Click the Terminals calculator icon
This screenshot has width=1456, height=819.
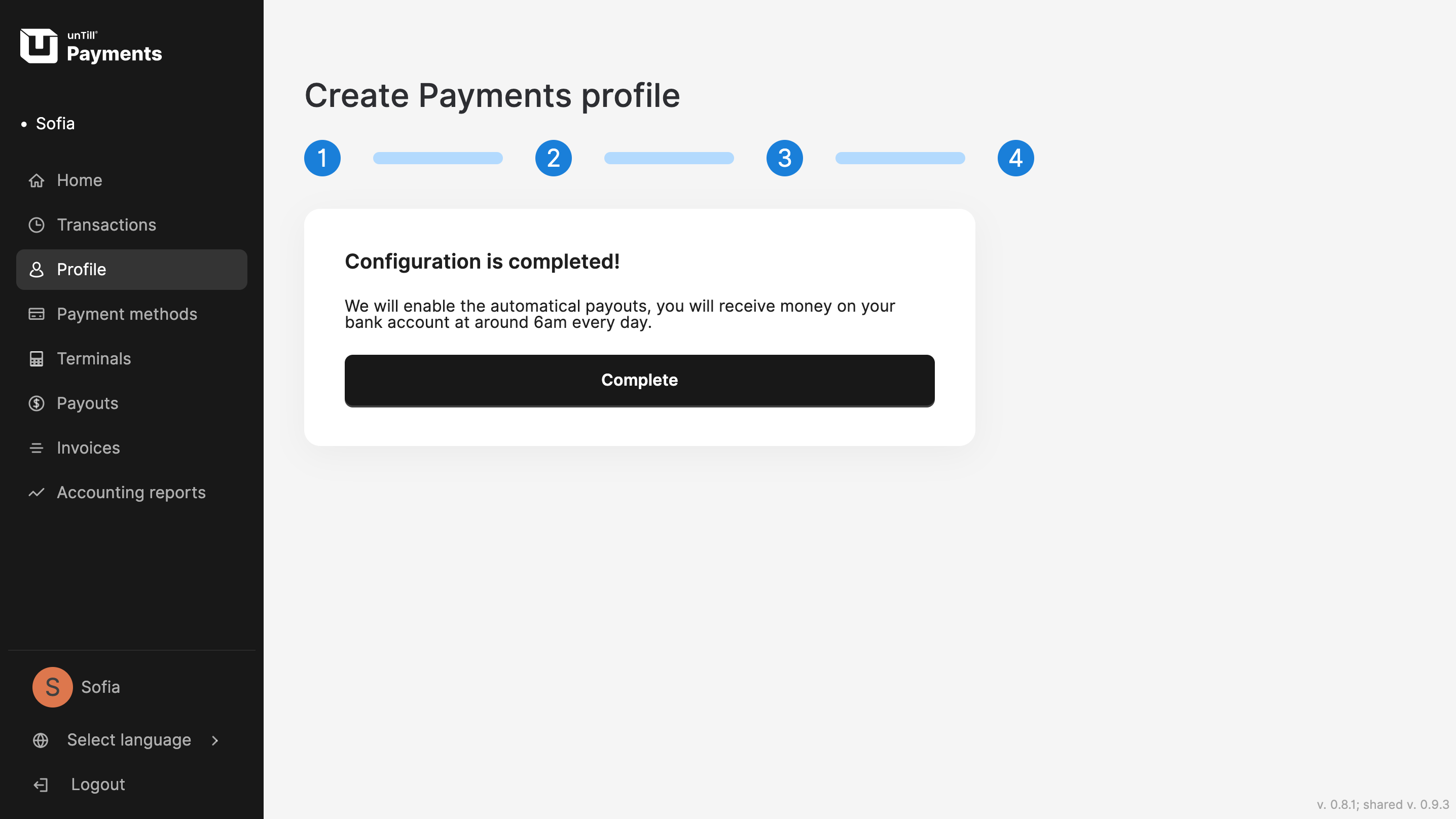(37, 359)
